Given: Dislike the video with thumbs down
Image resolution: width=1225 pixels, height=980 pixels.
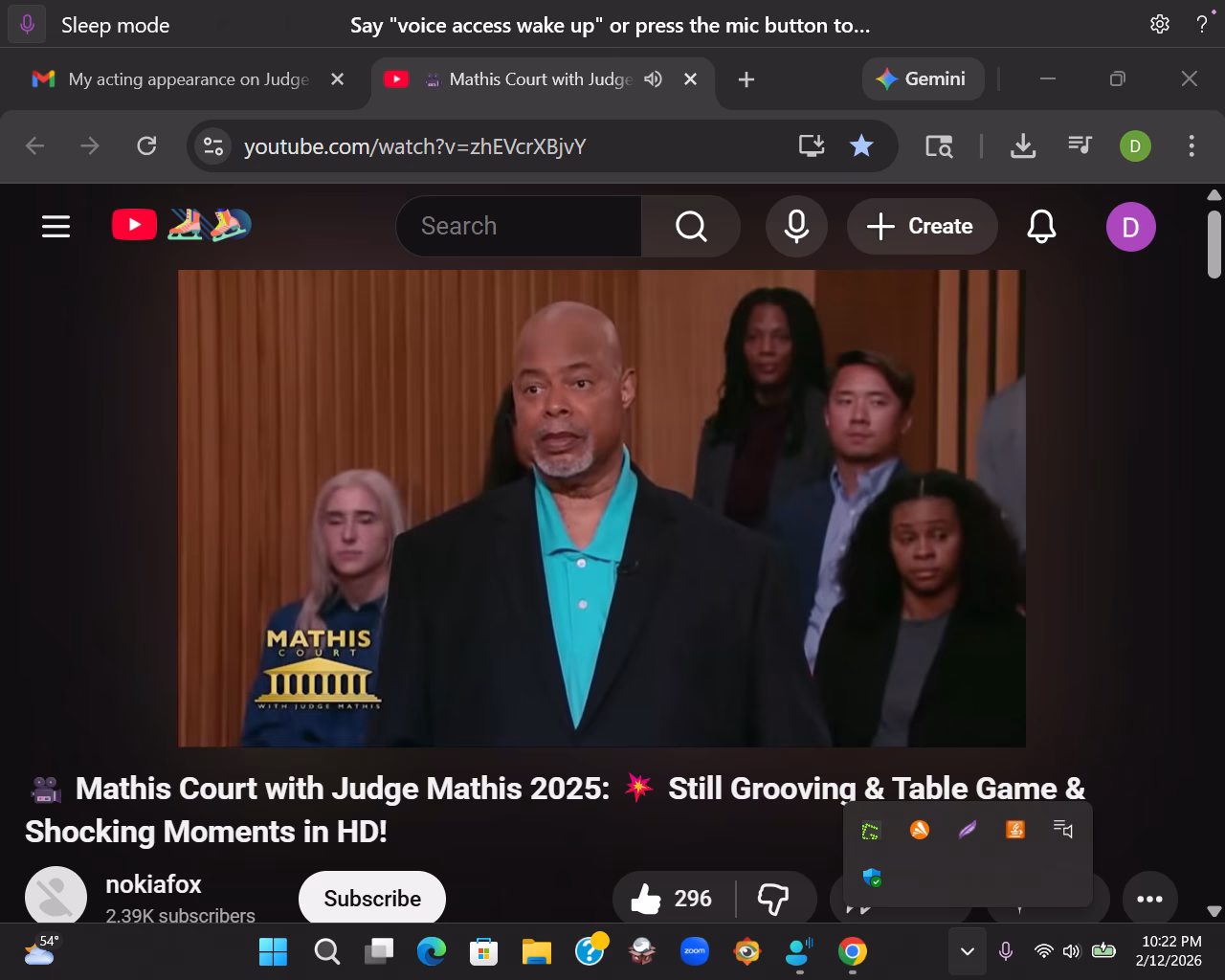Looking at the screenshot, I should coord(773,899).
